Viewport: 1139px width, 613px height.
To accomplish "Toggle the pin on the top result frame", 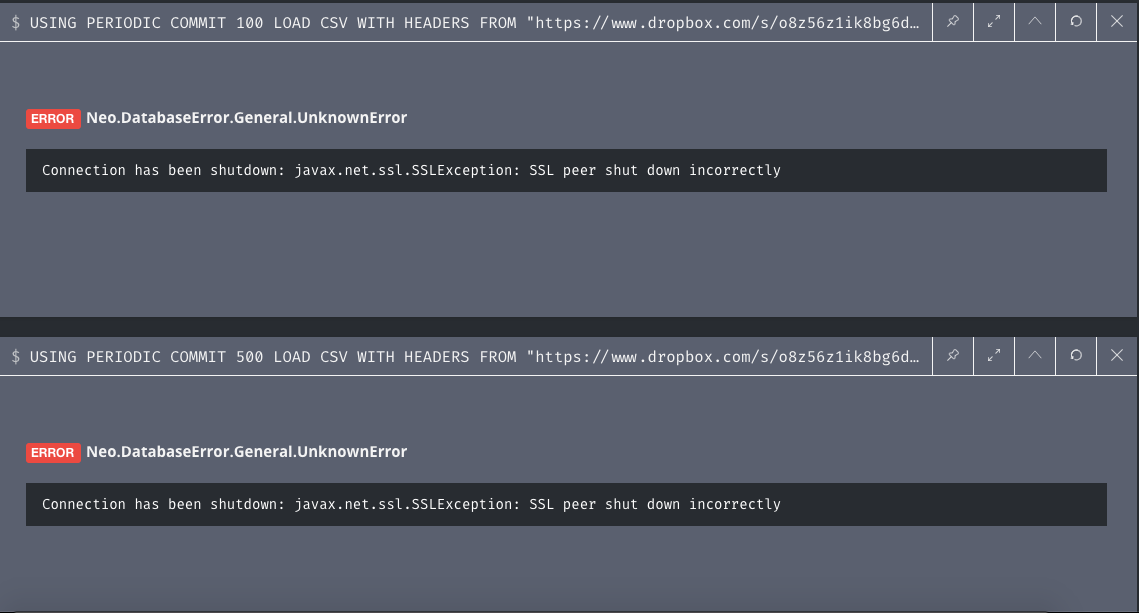I will (x=953, y=22).
